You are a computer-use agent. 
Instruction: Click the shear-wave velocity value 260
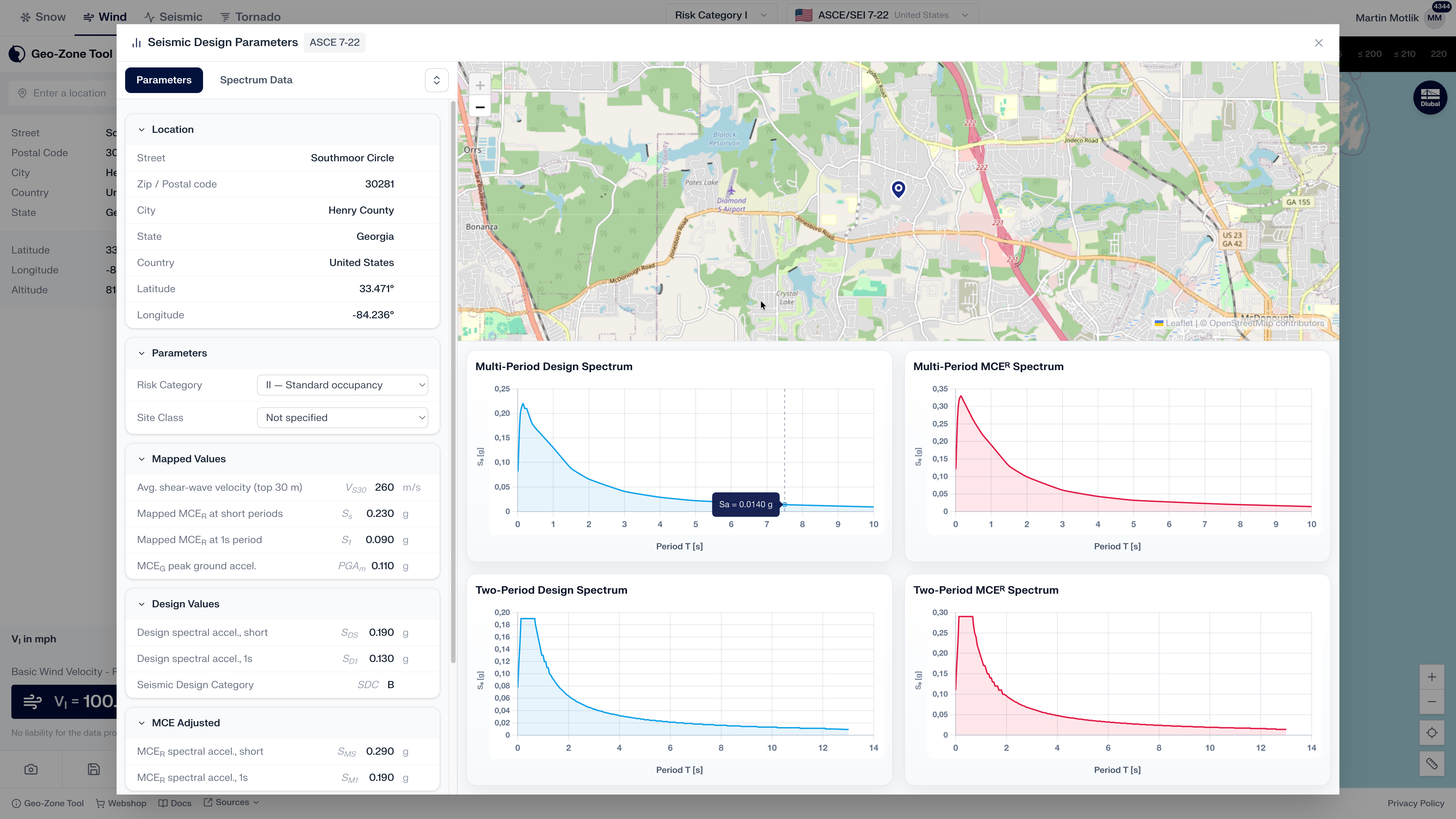pyautogui.click(x=384, y=488)
